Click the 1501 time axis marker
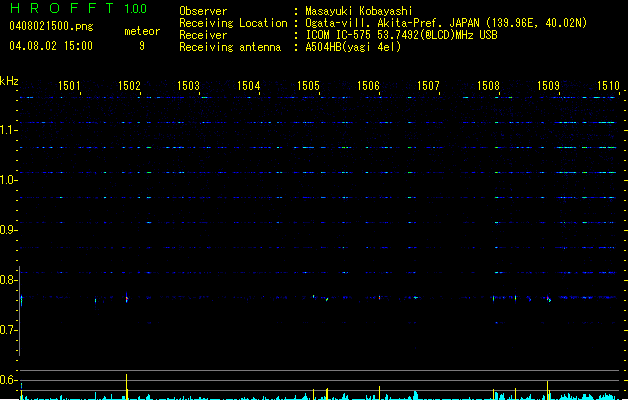 (69, 86)
